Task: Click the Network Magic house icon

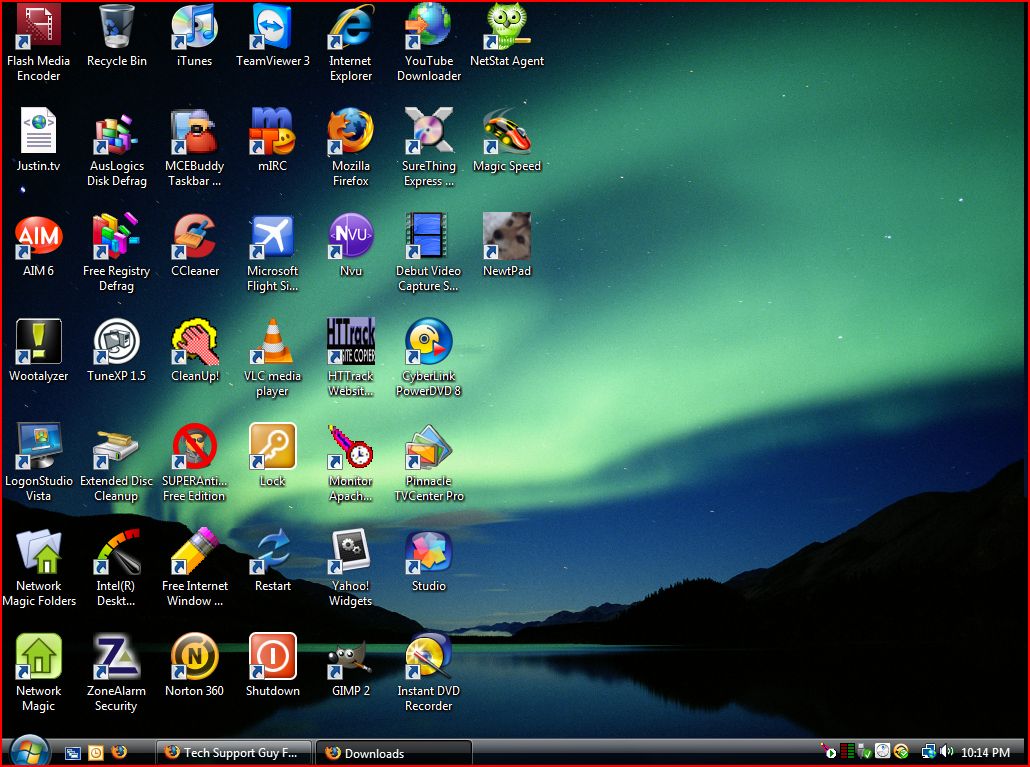Action: click(38, 656)
